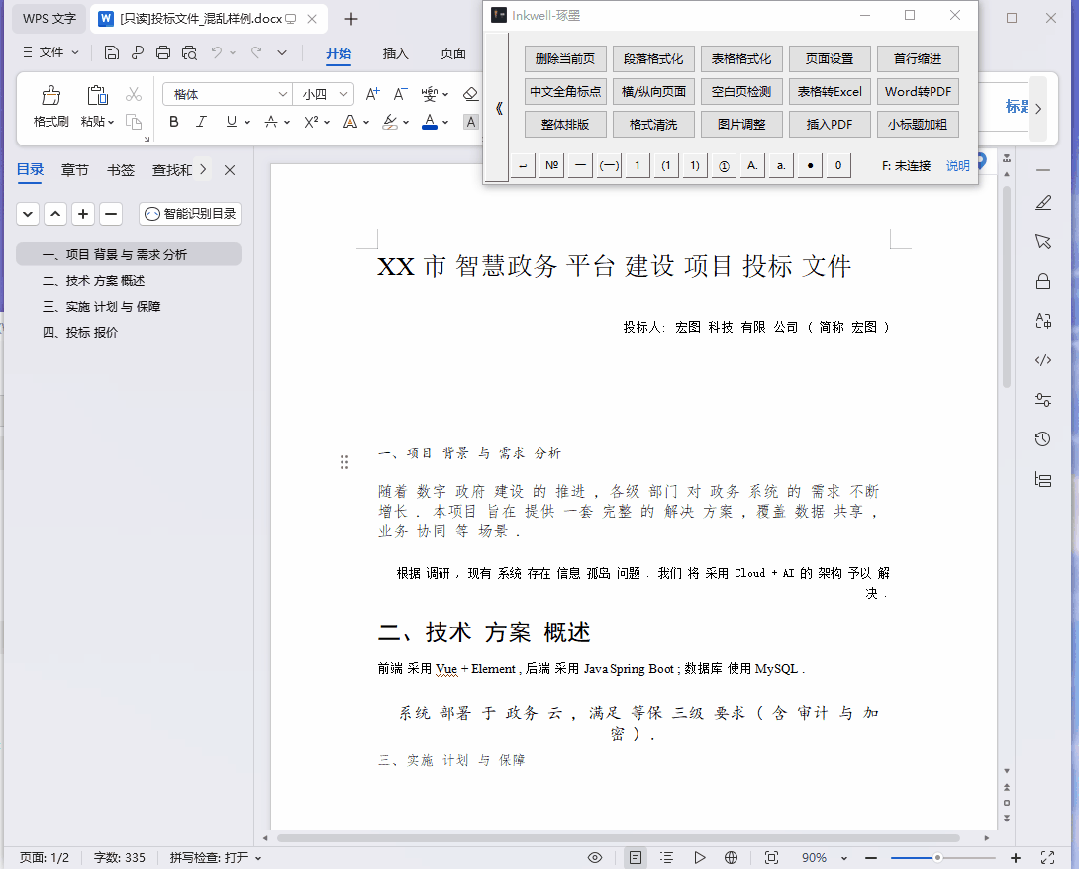
Task: Open new document tab with plus
Action: (351, 19)
